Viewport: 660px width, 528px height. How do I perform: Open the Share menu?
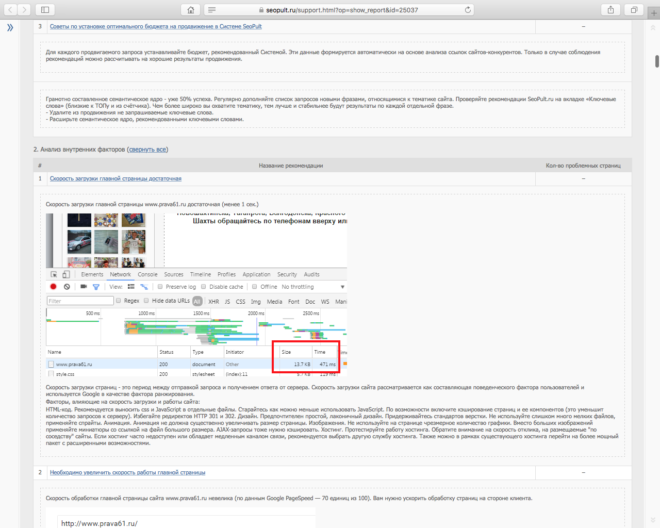click(x=610, y=9)
